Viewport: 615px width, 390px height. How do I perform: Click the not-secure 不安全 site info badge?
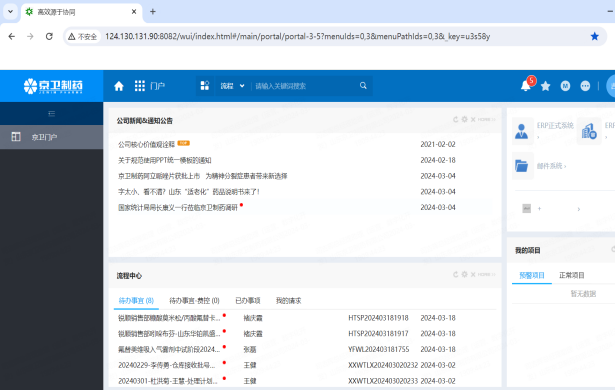point(82,36)
